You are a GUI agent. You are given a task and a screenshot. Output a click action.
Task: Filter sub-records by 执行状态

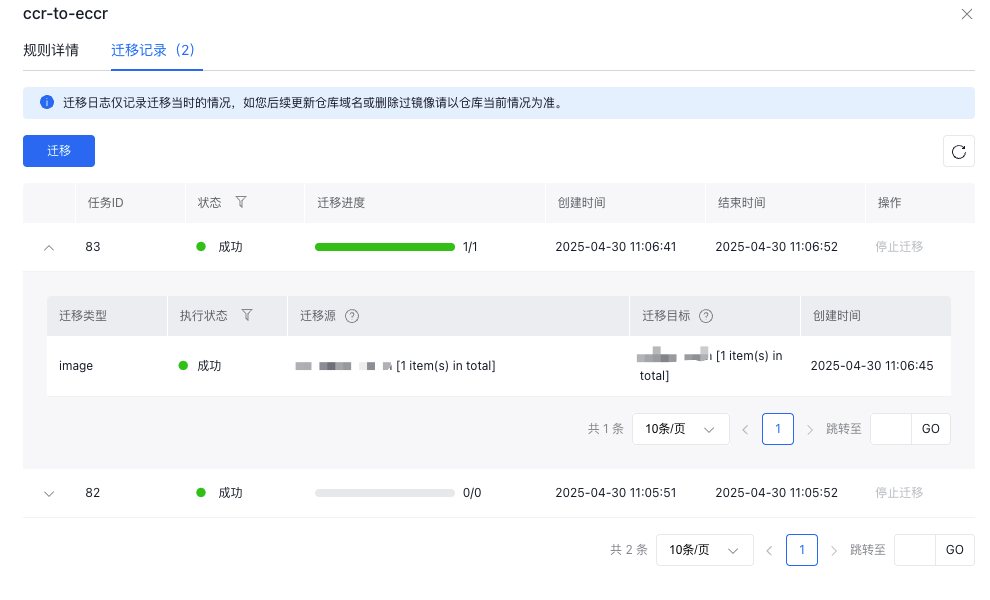pyautogui.click(x=247, y=315)
